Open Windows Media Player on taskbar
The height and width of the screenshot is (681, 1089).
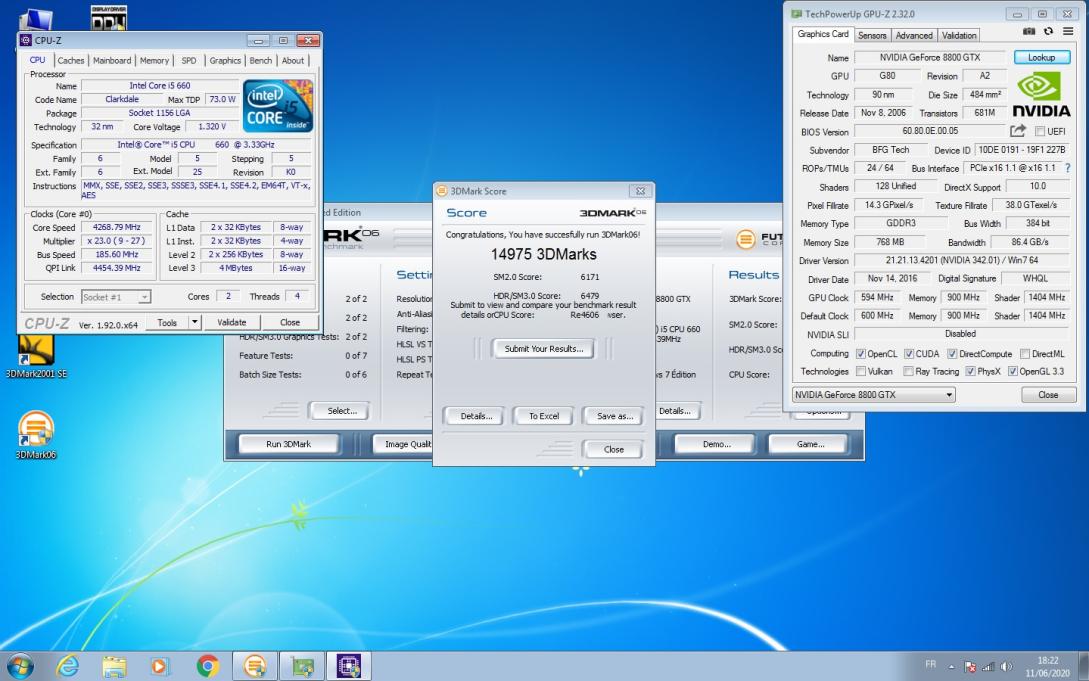(159, 666)
